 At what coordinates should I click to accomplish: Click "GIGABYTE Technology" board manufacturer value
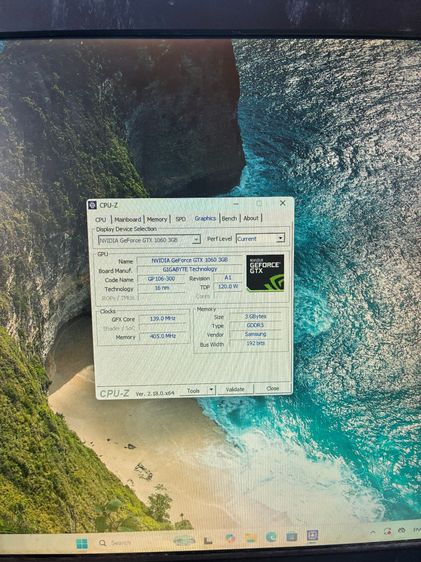pos(190,269)
